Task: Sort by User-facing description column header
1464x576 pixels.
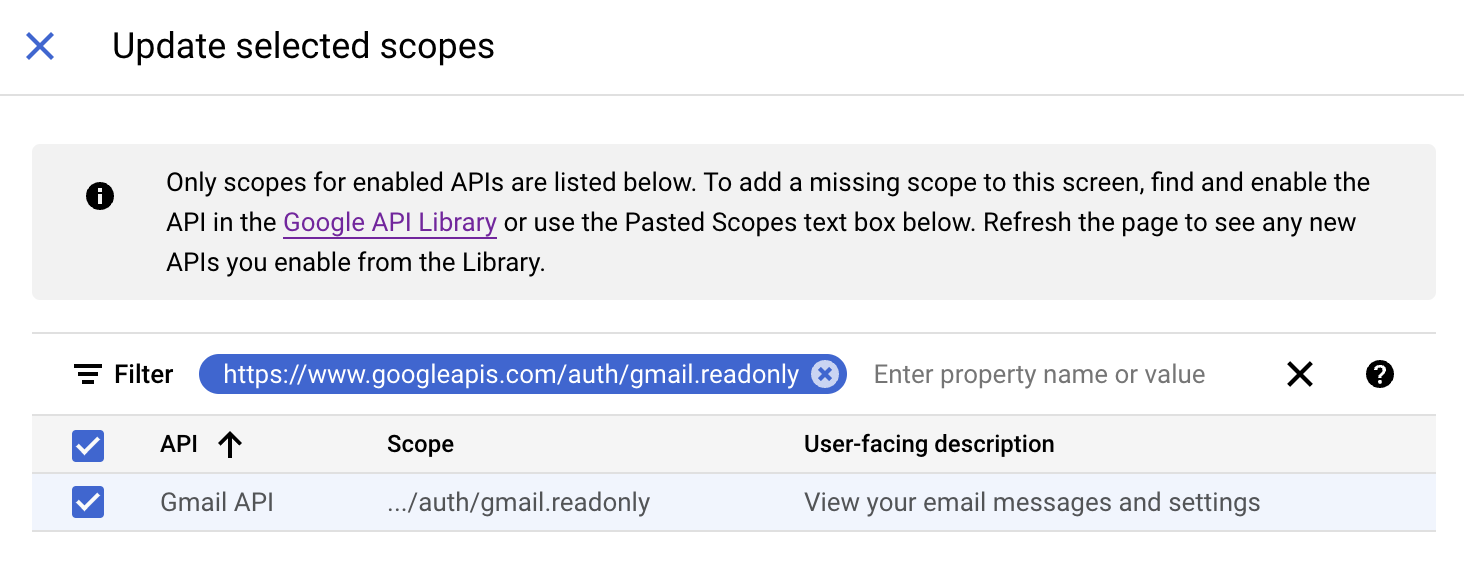Action: [929, 444]
